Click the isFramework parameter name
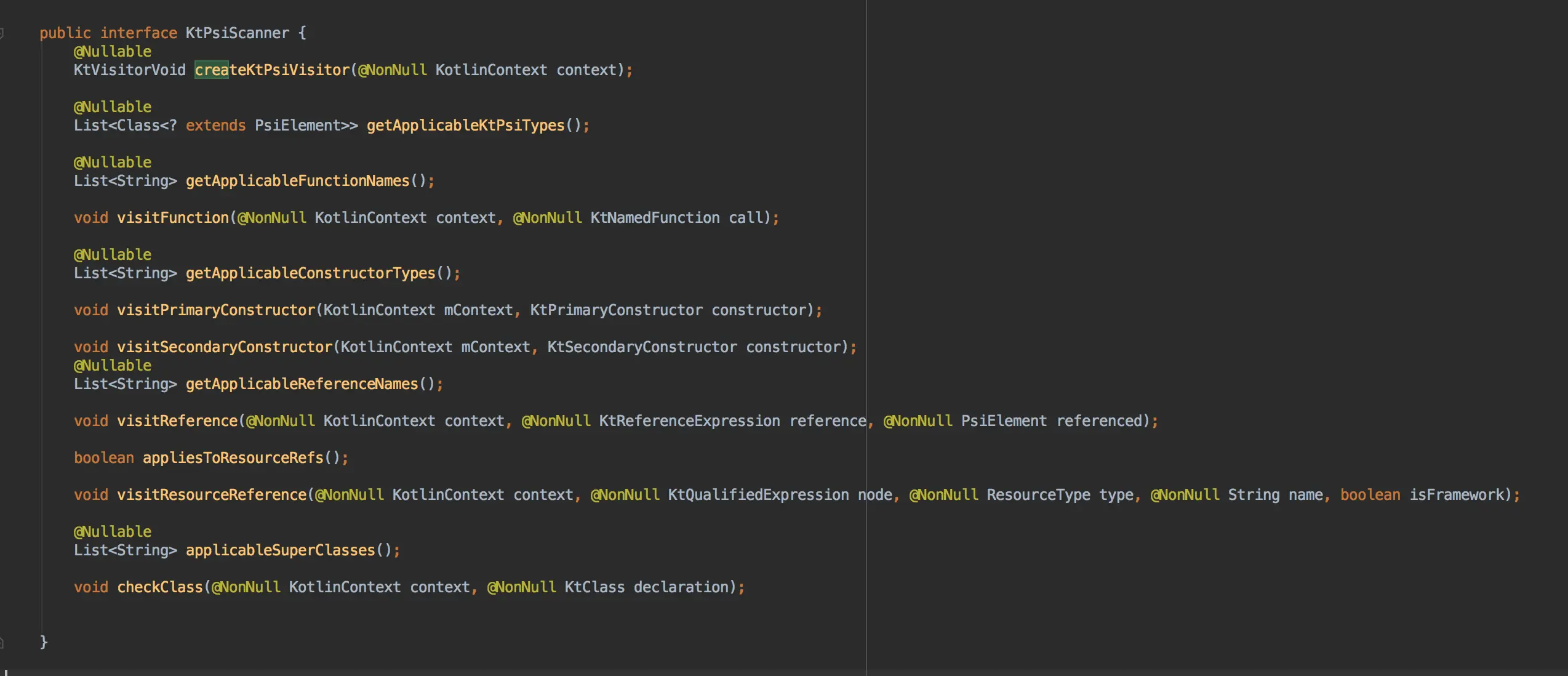Image resolution: width=1568 pixels, height=676 pixels. click(x=1456, y=495)
